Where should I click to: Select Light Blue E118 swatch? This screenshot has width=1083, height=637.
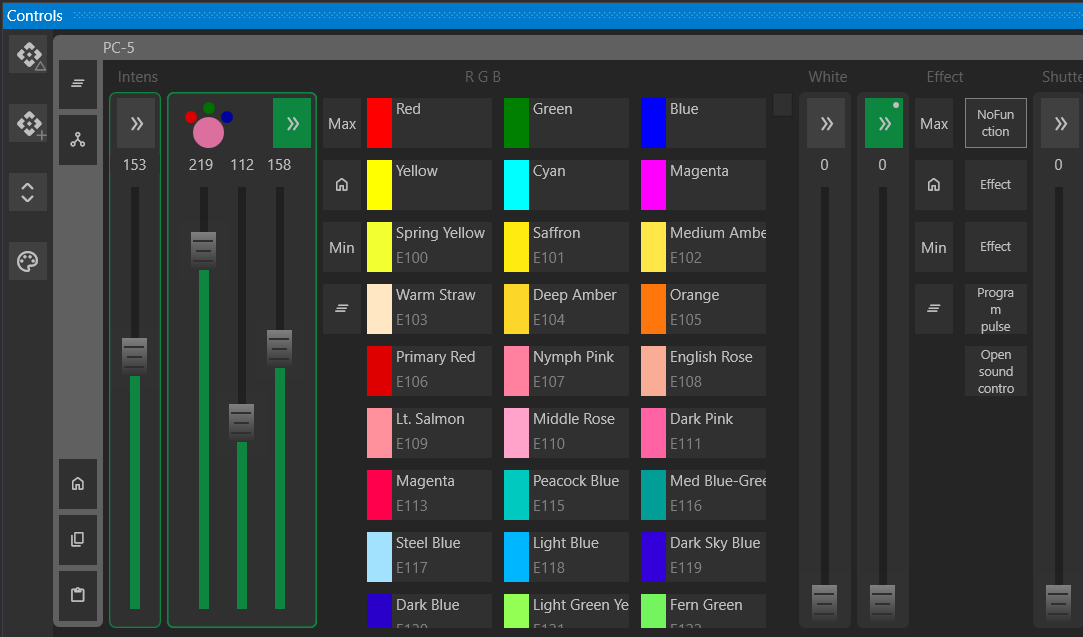pyautogui.click(x=566, y=557)
